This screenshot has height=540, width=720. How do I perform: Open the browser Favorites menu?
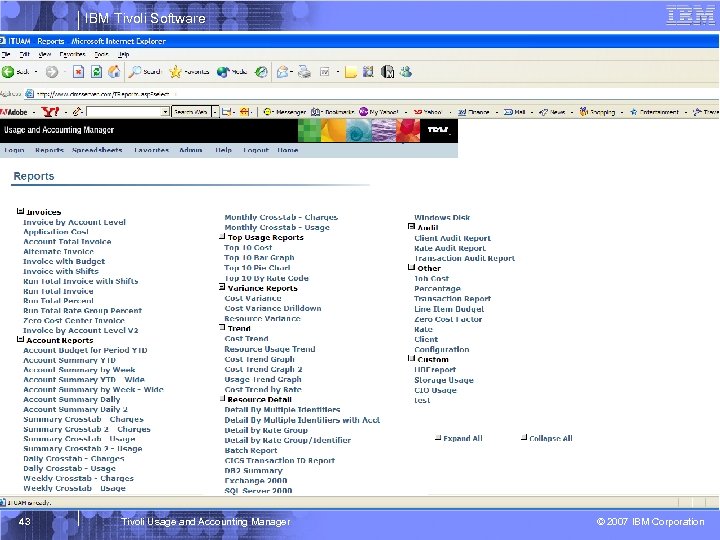73,54
